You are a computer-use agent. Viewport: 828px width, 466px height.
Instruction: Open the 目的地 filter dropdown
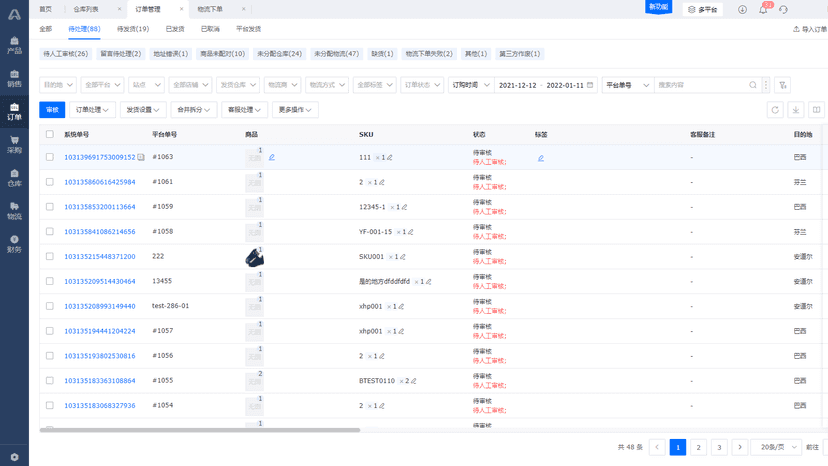pos(58,85)
